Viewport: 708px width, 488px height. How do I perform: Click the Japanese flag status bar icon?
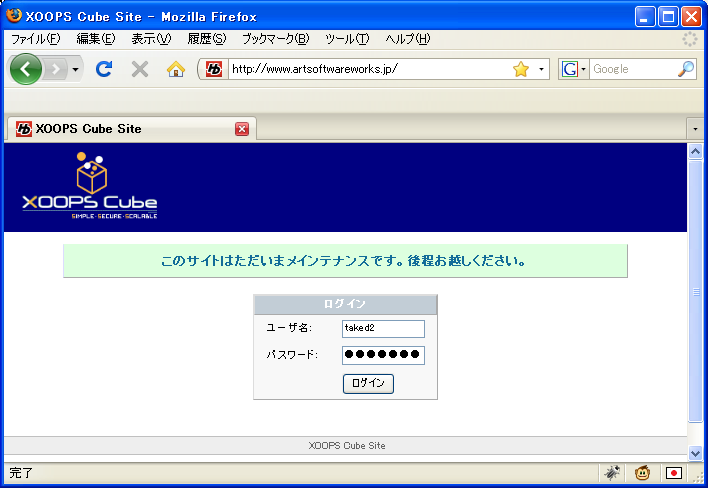tap(674, 473)
